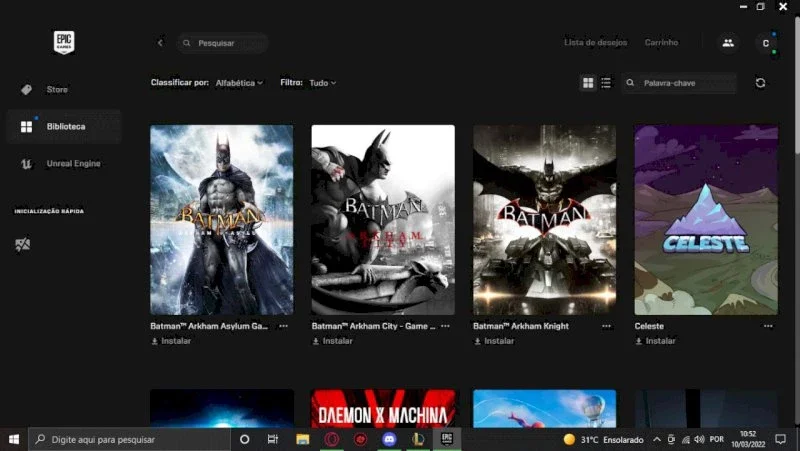Screen dimensions: 800x451
Task: Open the Batman Arkham Asylum cover
Action: click(x=221, y=219)
